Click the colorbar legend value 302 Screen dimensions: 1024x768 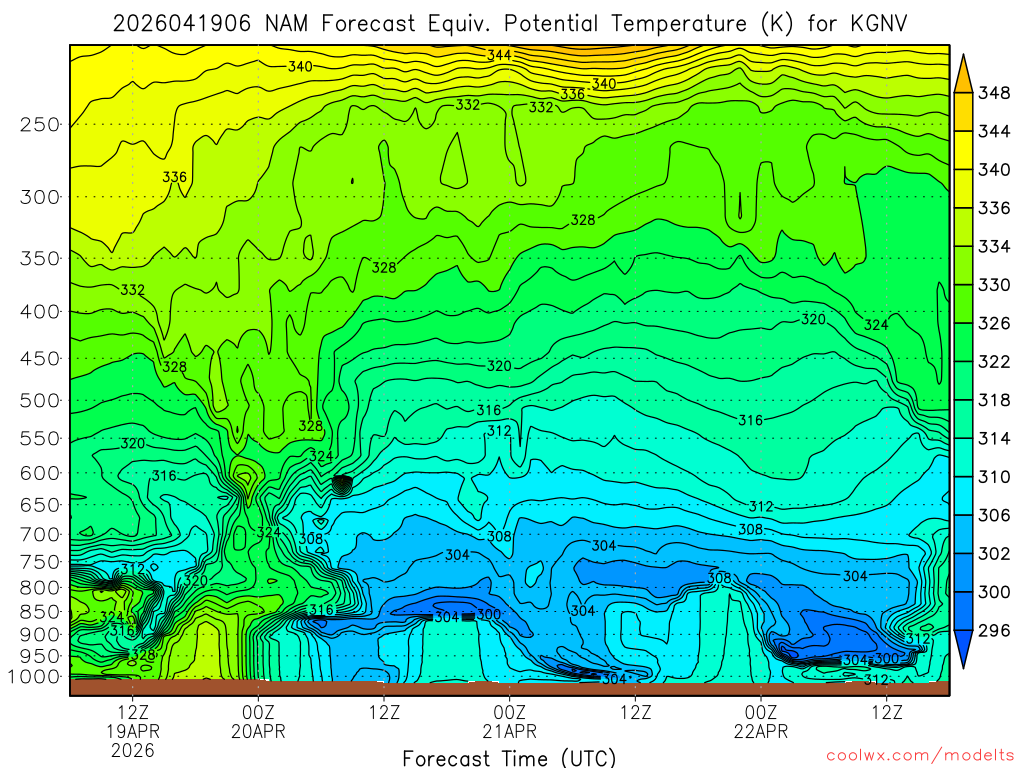[994, 553]
